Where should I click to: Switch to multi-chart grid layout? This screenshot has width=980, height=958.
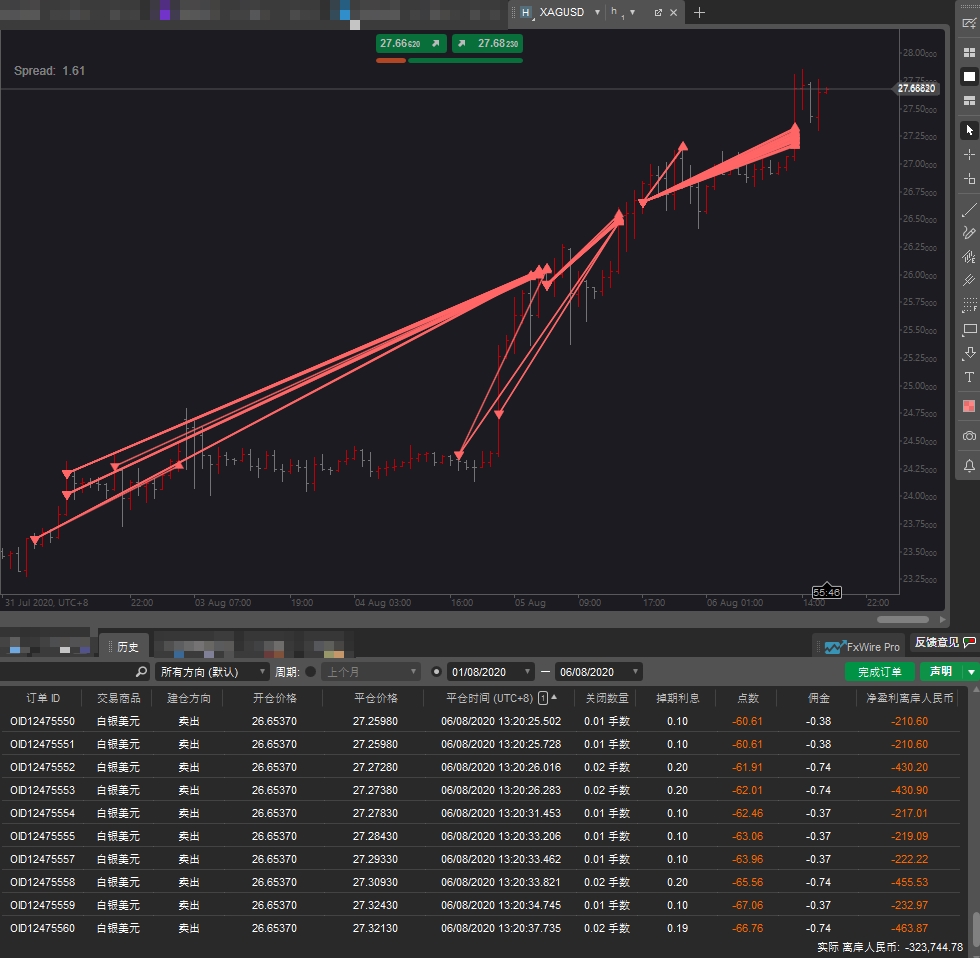pos(969,52)
